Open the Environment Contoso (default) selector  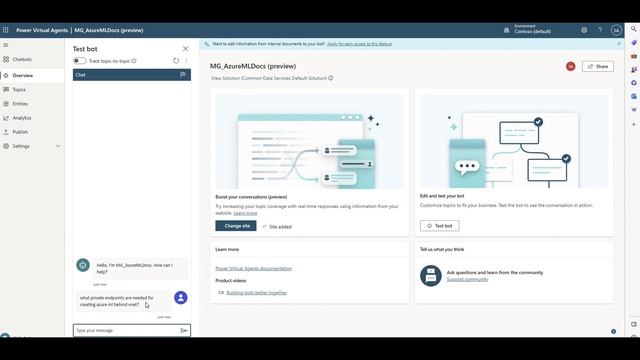tap(532, 29)
